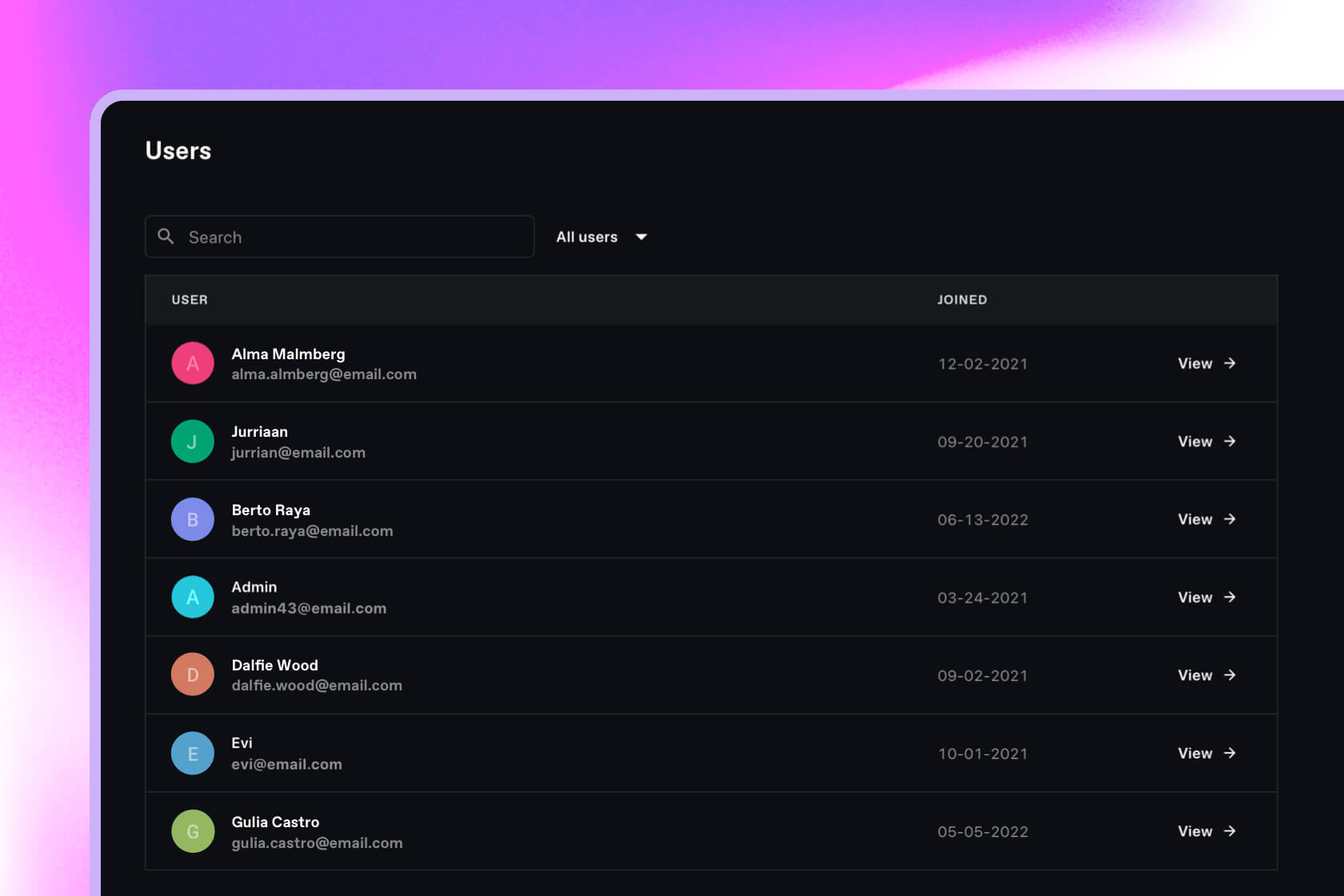Click joined date 09-02-2021

click(x=982, y=676)
